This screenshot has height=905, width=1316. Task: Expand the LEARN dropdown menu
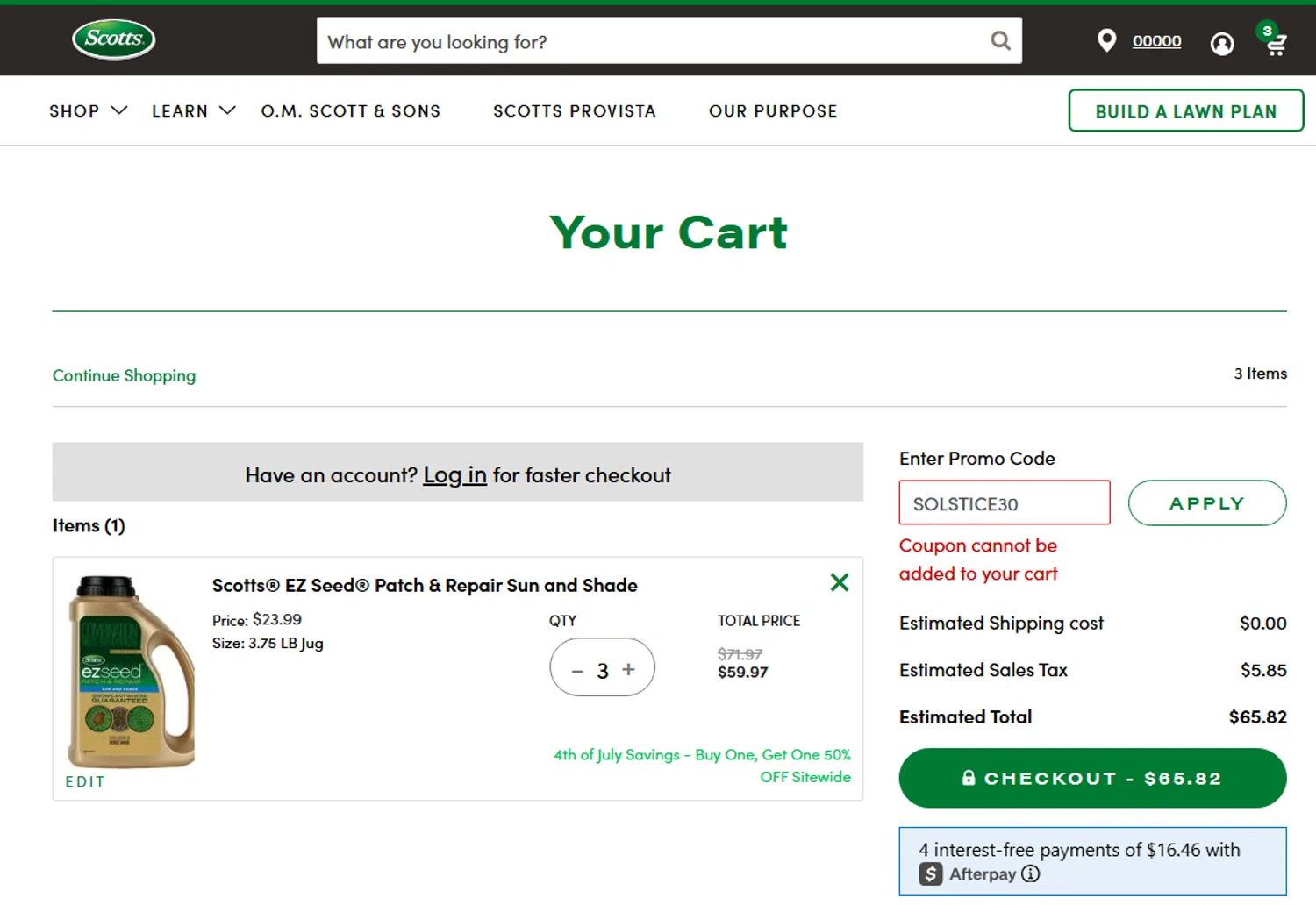click(193, 111)
